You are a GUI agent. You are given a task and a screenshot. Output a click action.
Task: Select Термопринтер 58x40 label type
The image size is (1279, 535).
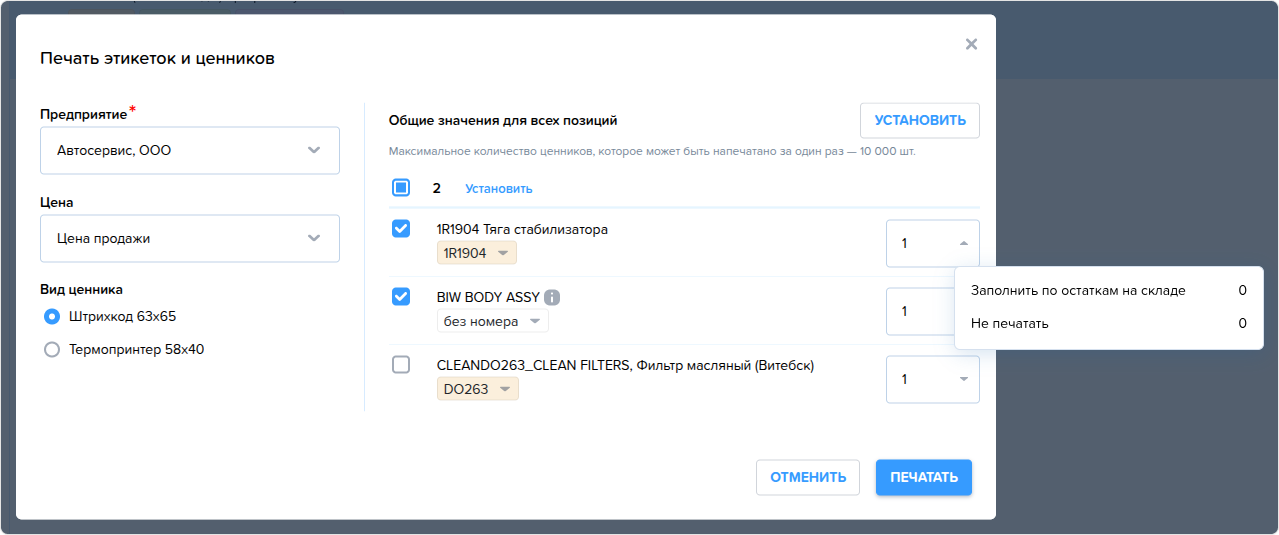tap(52, 350)
